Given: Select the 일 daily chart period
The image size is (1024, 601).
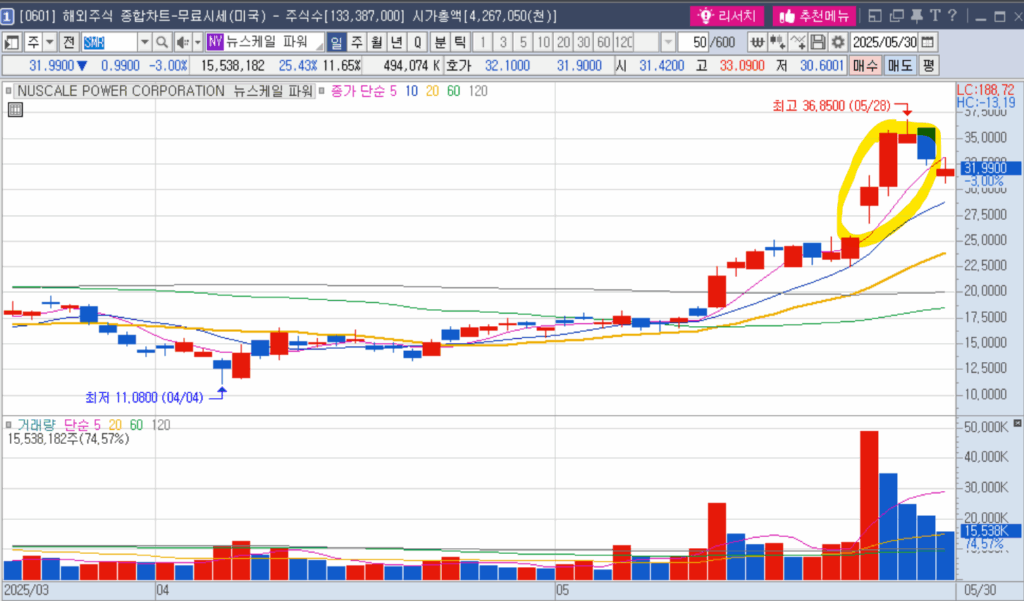Looking at the screenshot, I should click(x=336, y=42).
